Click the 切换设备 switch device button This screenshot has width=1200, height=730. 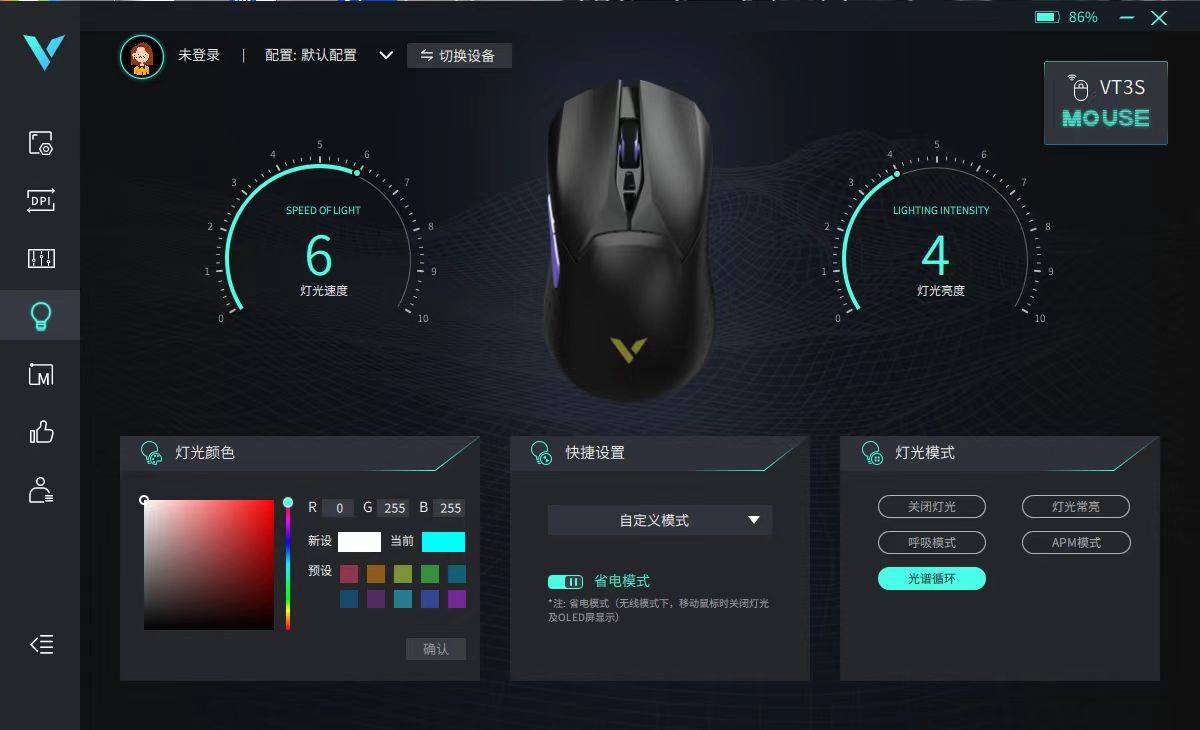[x=459, y=55]
